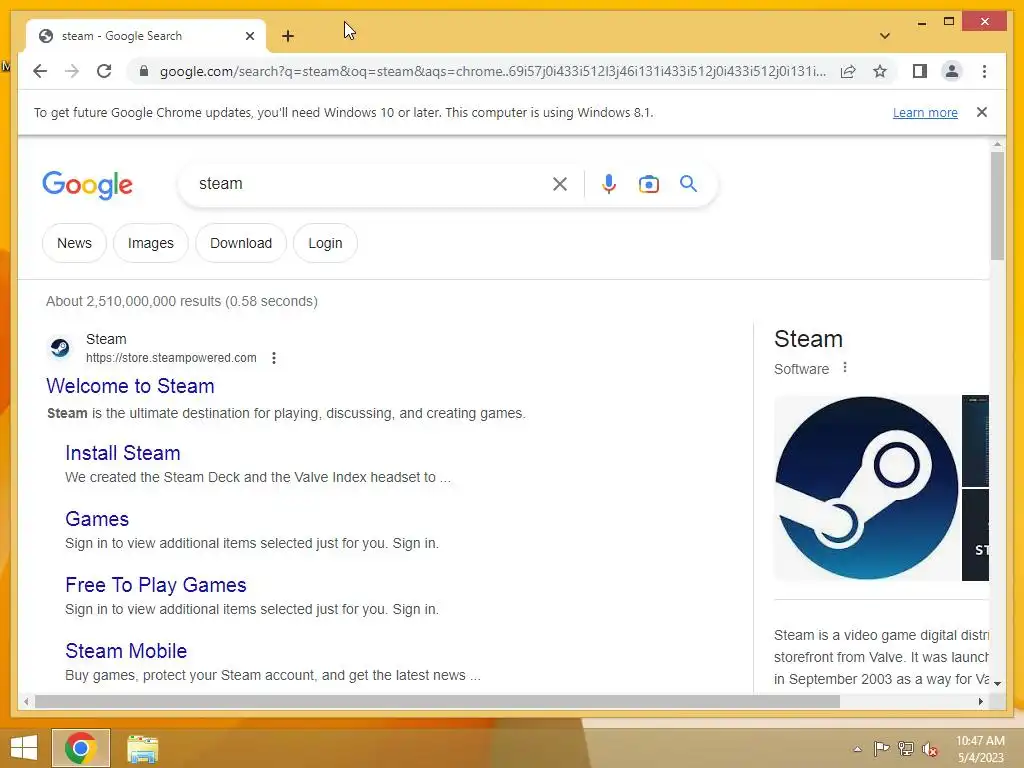Click the network tray icon

906,749
